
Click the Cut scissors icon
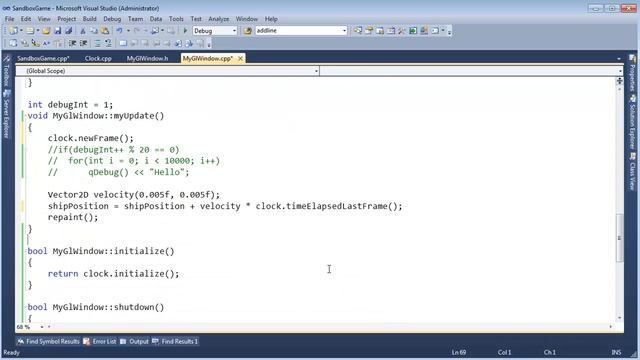point(83,31)
